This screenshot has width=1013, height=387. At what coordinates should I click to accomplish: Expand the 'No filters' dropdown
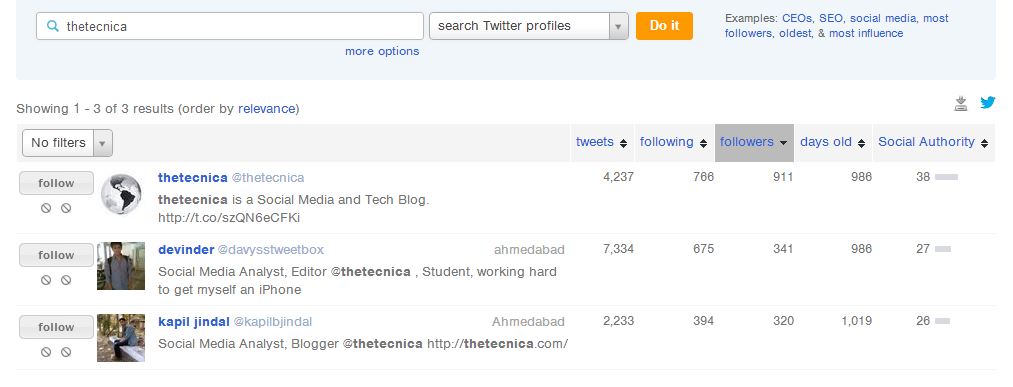pos(67,143)
